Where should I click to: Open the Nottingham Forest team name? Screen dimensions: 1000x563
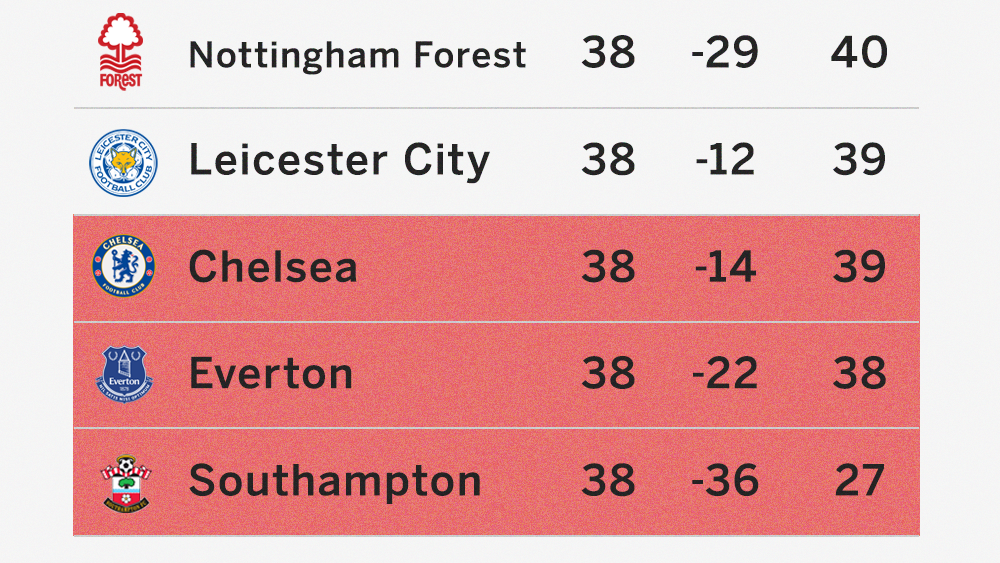[x=357, y=55]
